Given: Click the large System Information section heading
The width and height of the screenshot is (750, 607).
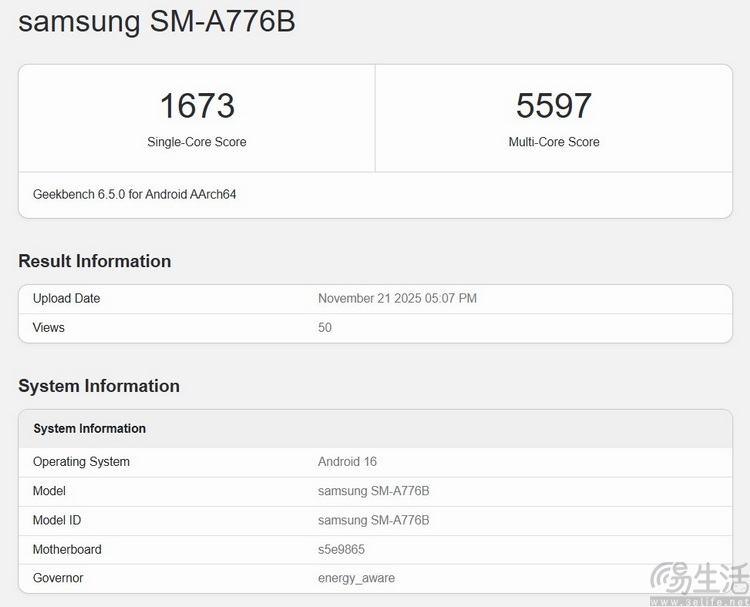Looking at the screenshot, I should pyautogui.click(x=99, y=386).
